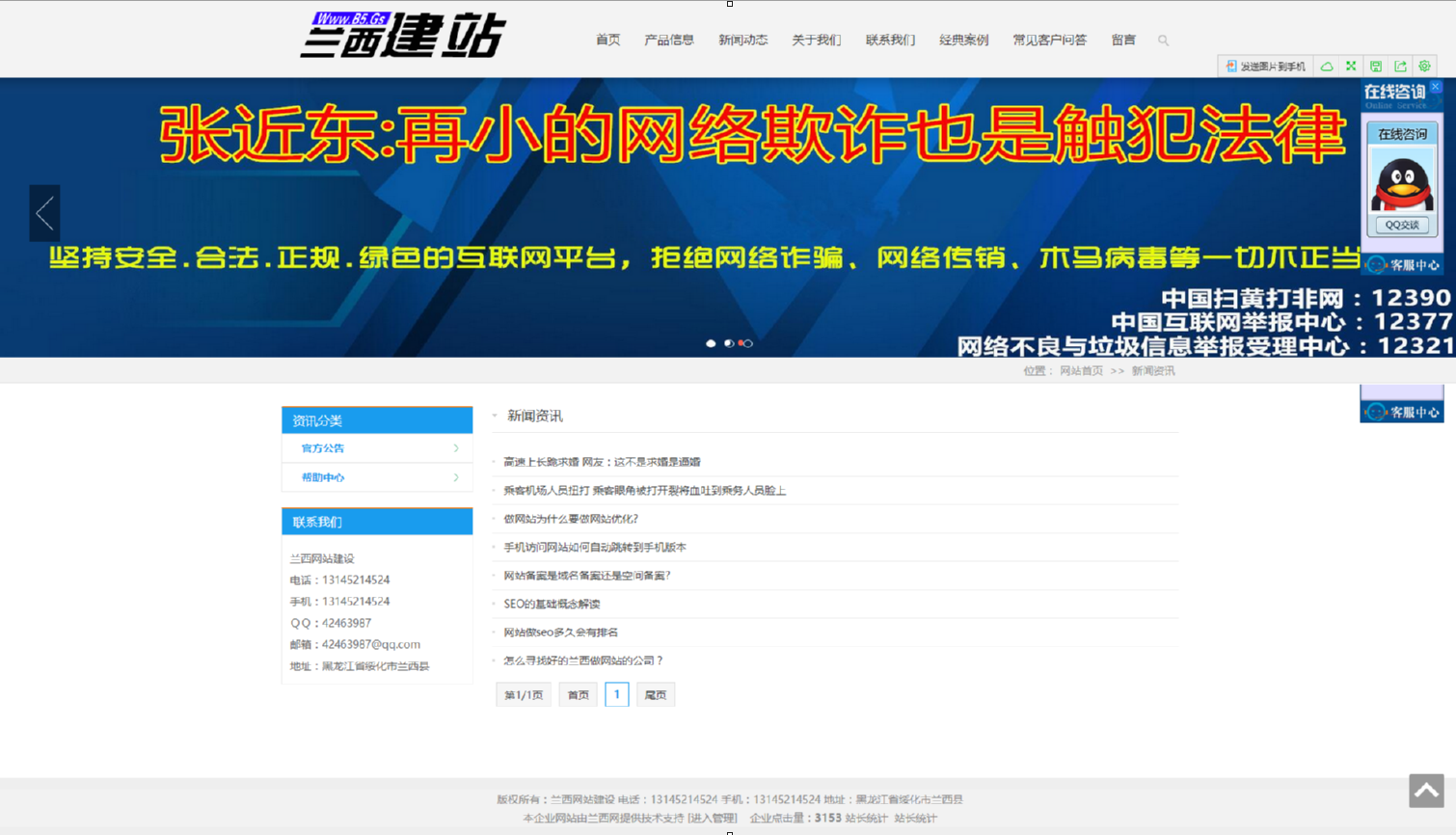Expand the 帮助中心 category chevron
Screen dimensions: 1456x835
coord(456,477)
